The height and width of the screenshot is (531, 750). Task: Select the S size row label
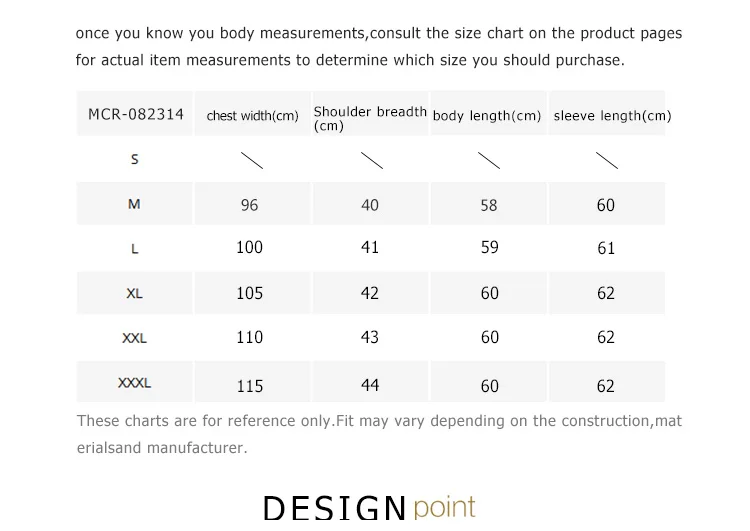pos(134,159)
